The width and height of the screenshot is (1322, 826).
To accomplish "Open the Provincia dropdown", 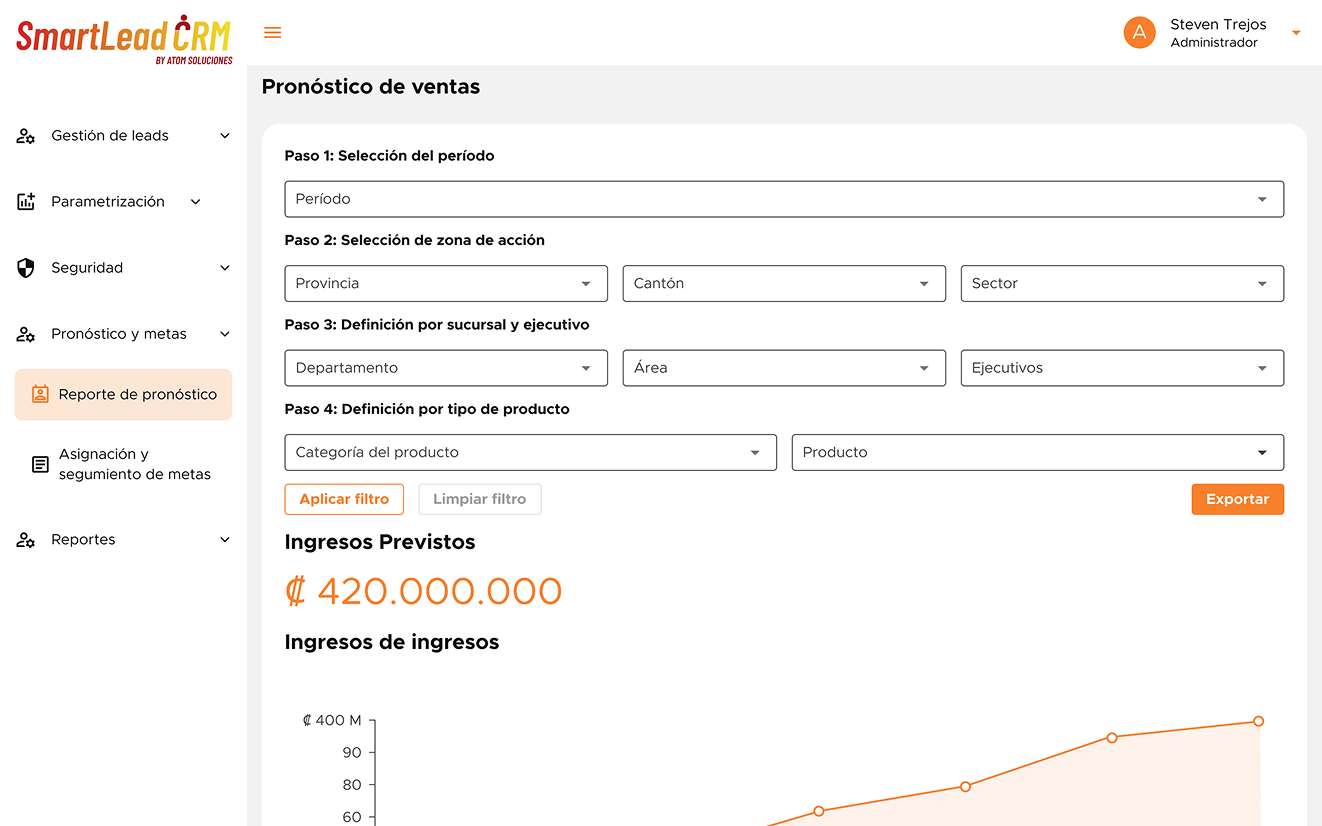I will point(445,283).
